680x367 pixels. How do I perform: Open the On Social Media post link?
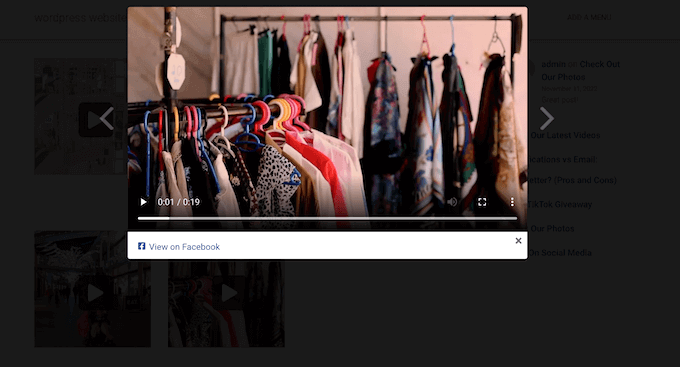[x=560, y=253]
